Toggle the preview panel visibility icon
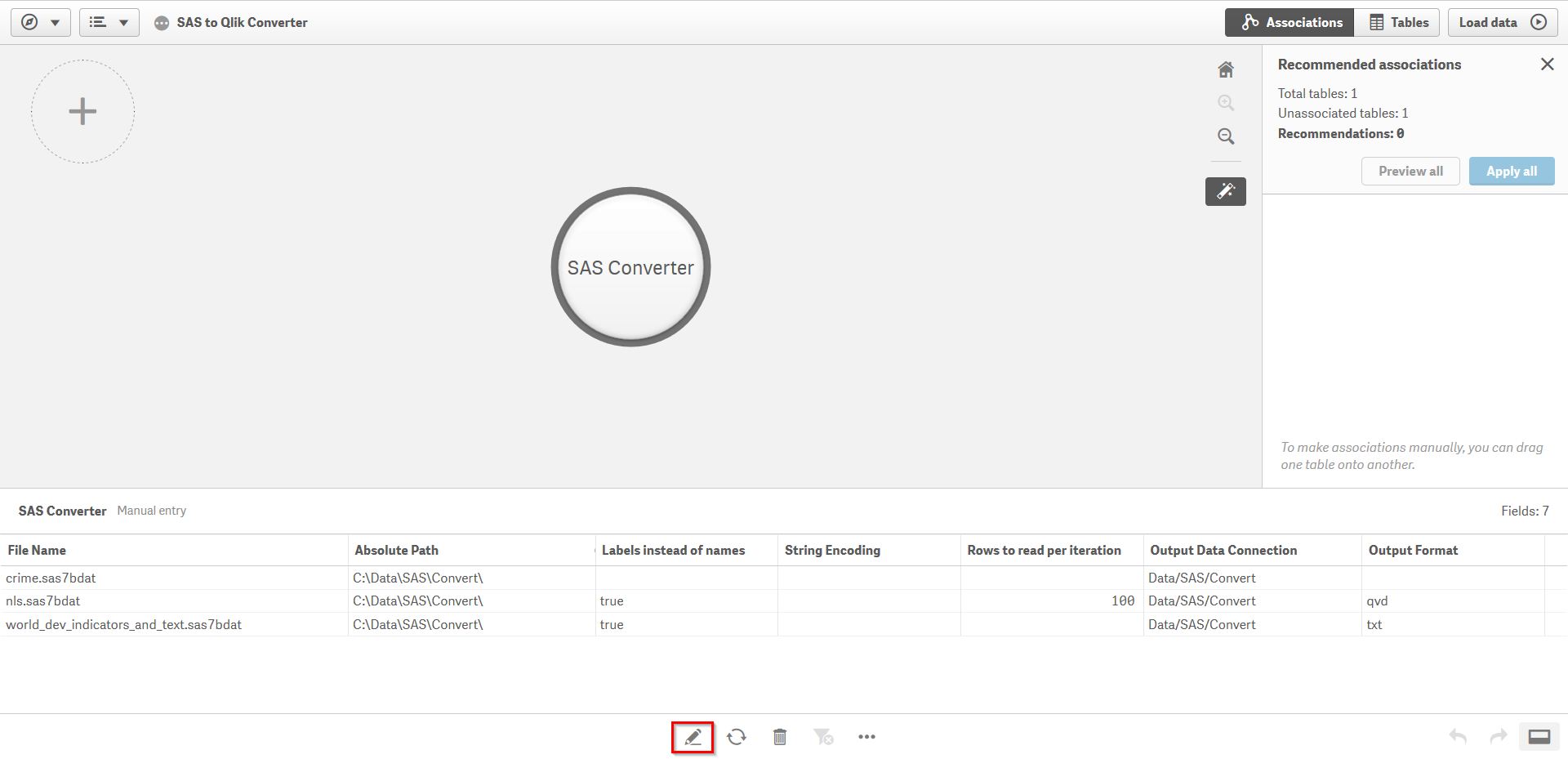 [x=1539, y=737]
